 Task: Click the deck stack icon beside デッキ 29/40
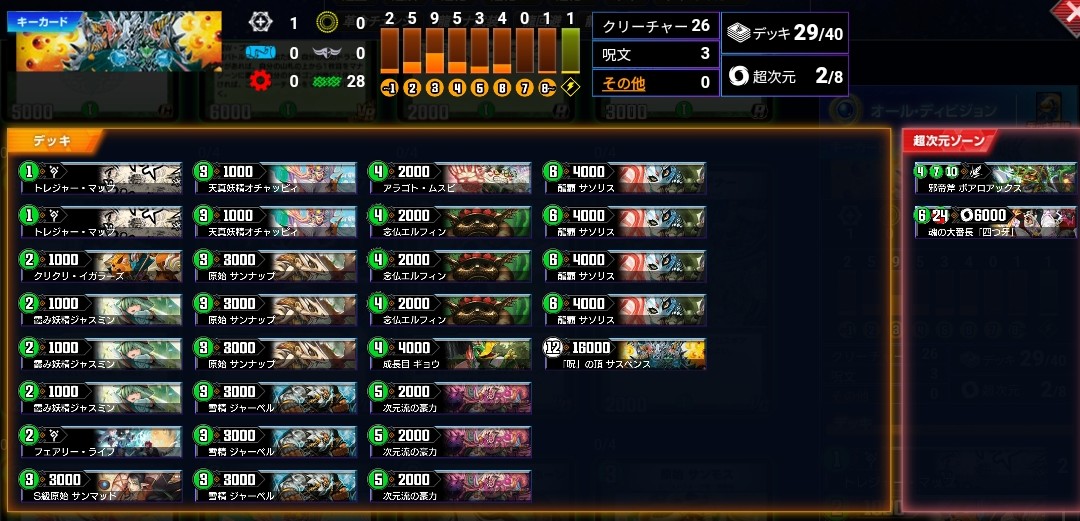[741, 33]
